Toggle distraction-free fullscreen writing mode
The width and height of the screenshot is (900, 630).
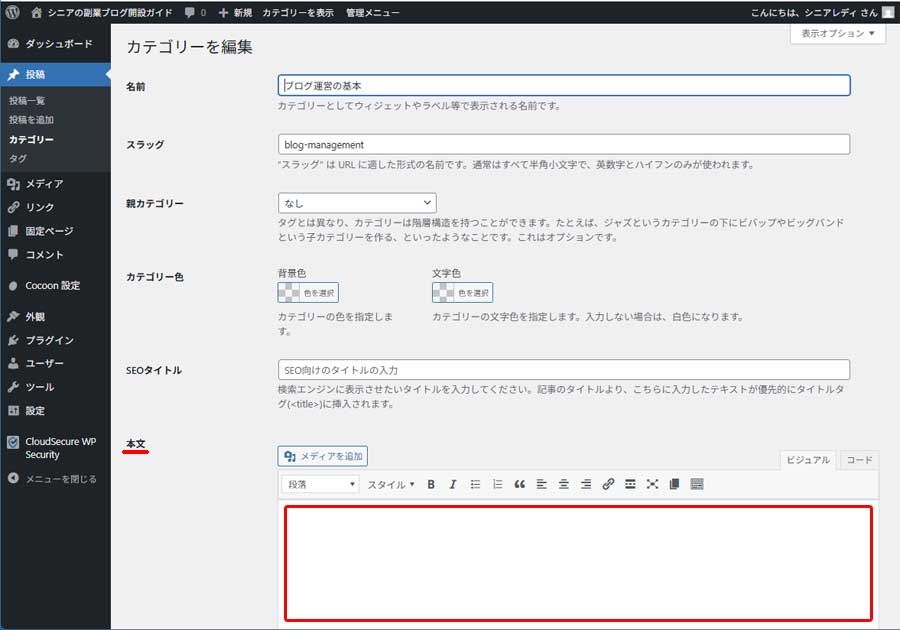[x=651, y=485]
